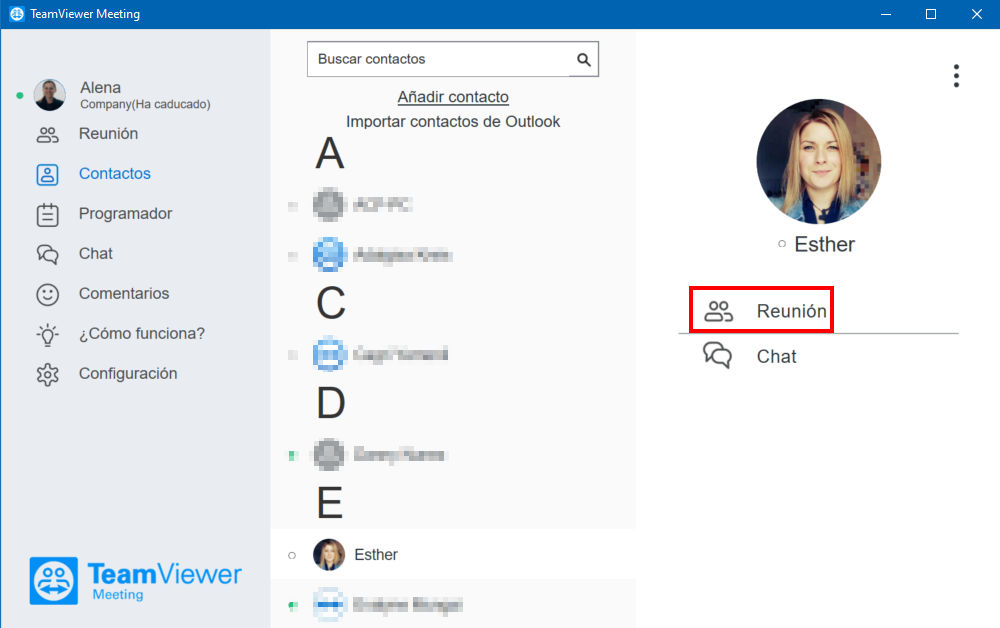Click Esther's large profile photo
The width and height of the screenshot is (1000, 628).
pos(819,161)
